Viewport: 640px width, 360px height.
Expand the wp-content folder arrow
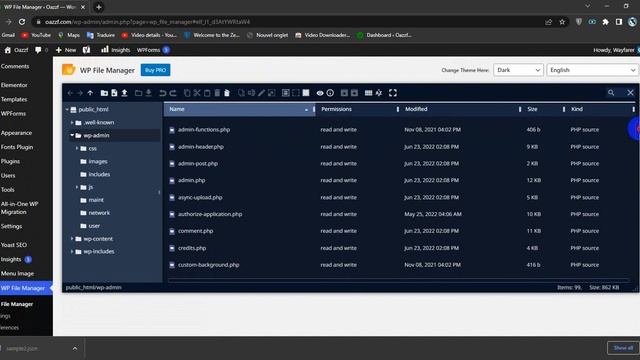point(72,239)
